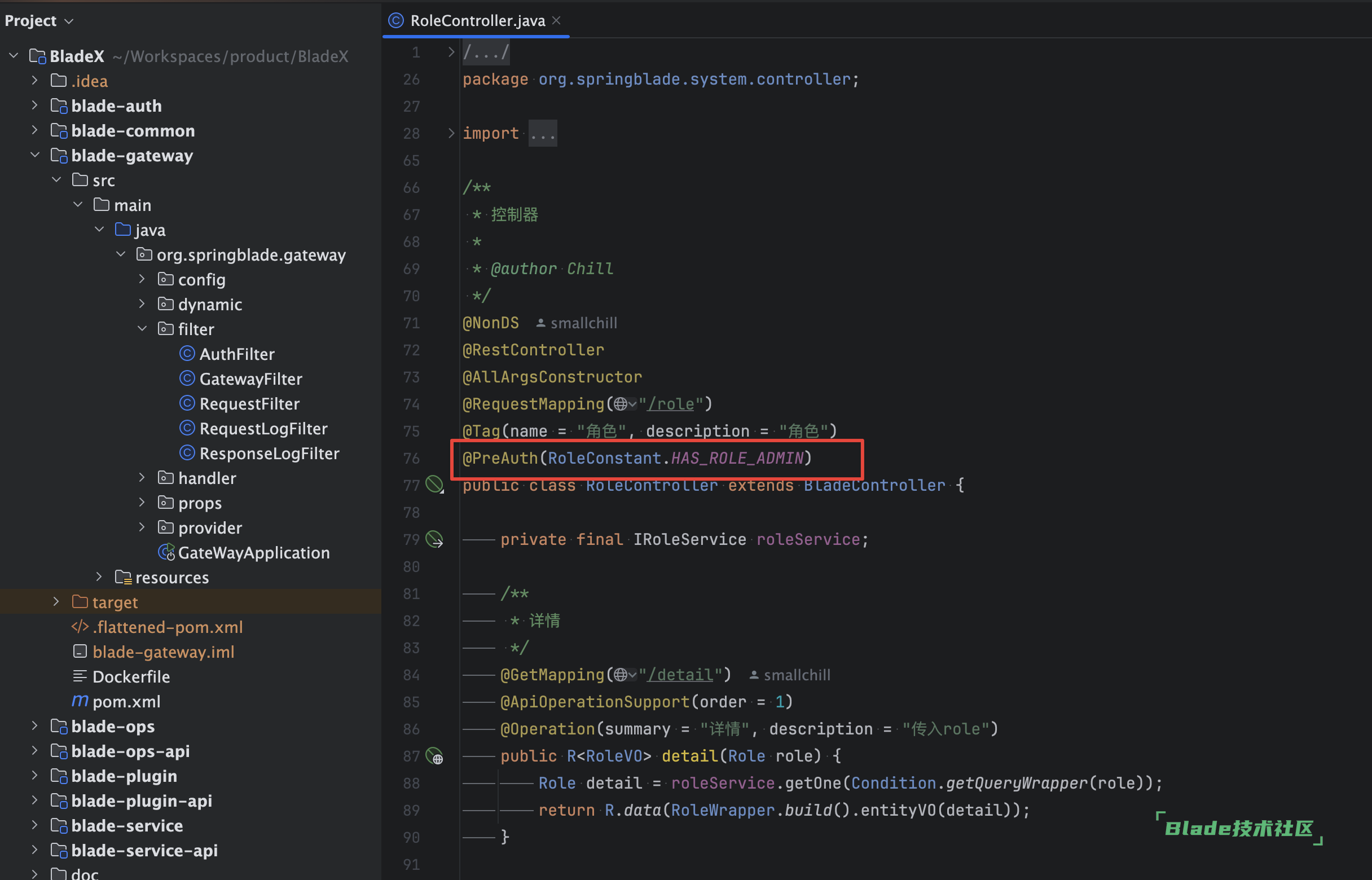Viewport: 1372px width, 880px height.
Task: Collapse the main folder
Action: coord(78,205)
